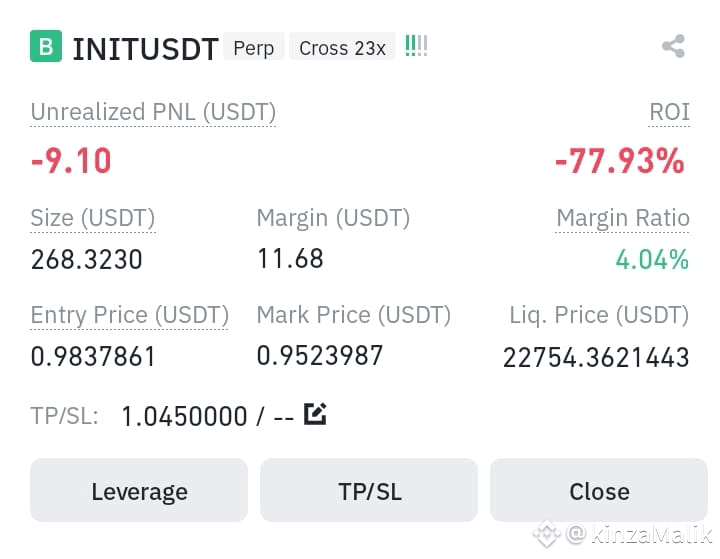The height and width of the screenshot is (559, 720).
Task: Close the INITUSDT position
Action: (x=599, y=490)
